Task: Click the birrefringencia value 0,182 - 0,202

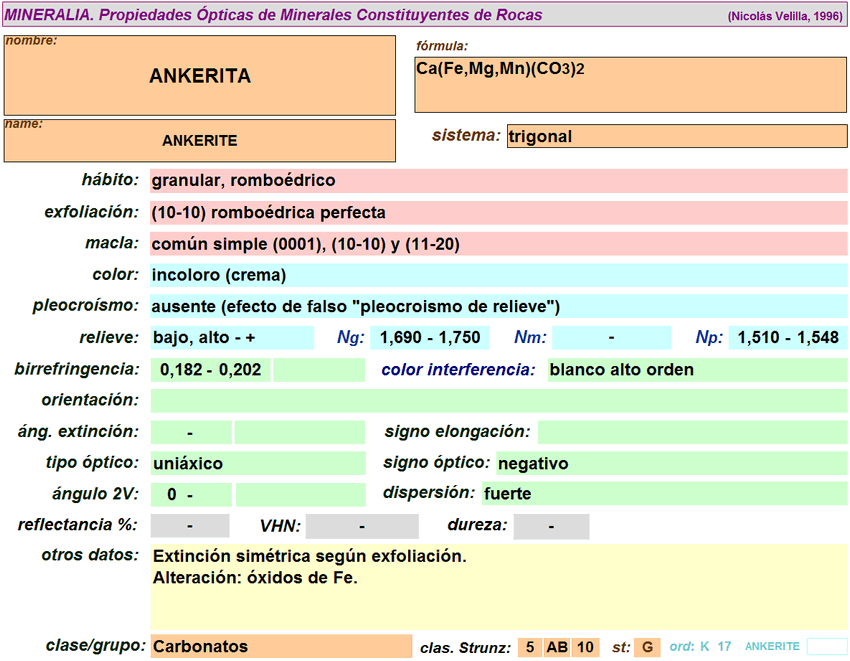Action: pos(210,370)
